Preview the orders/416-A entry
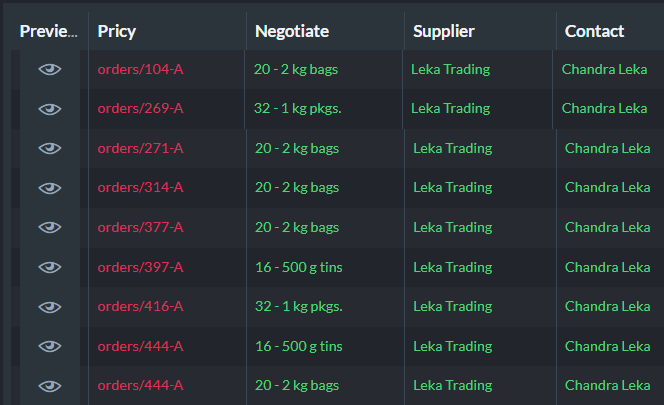The height and width of the screenshot is (405, 664). [x=50, y=307]
